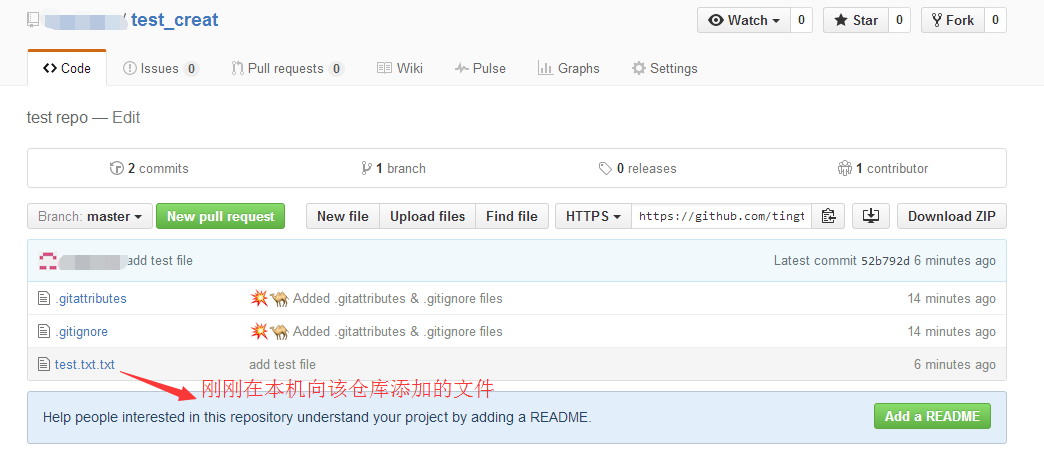Open commit hash 52b792d
Image resolution: width=1044 pixels, height=450 pixels.
(885, 261)
